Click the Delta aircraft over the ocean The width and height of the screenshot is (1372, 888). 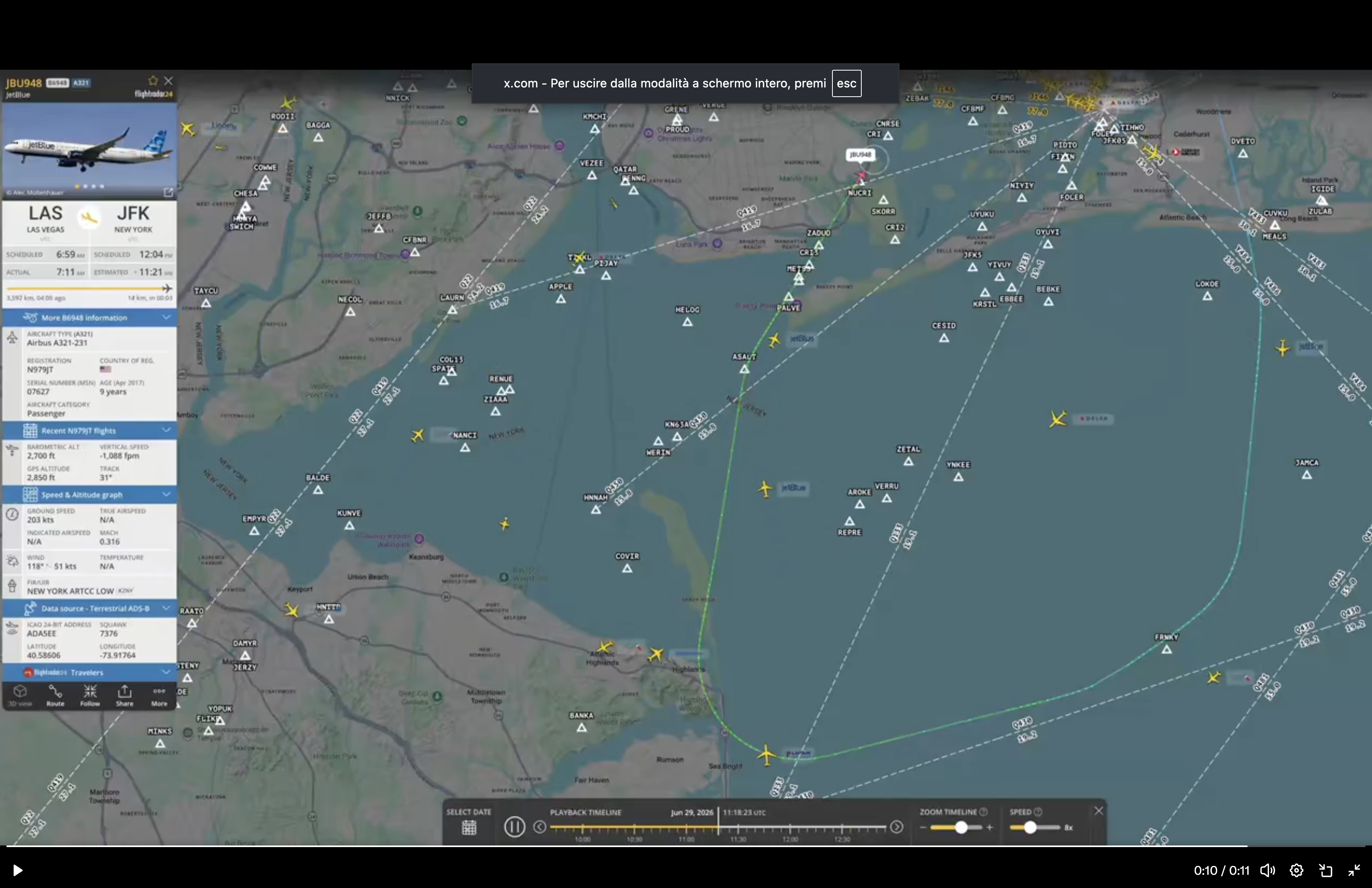click(1058, 419)
